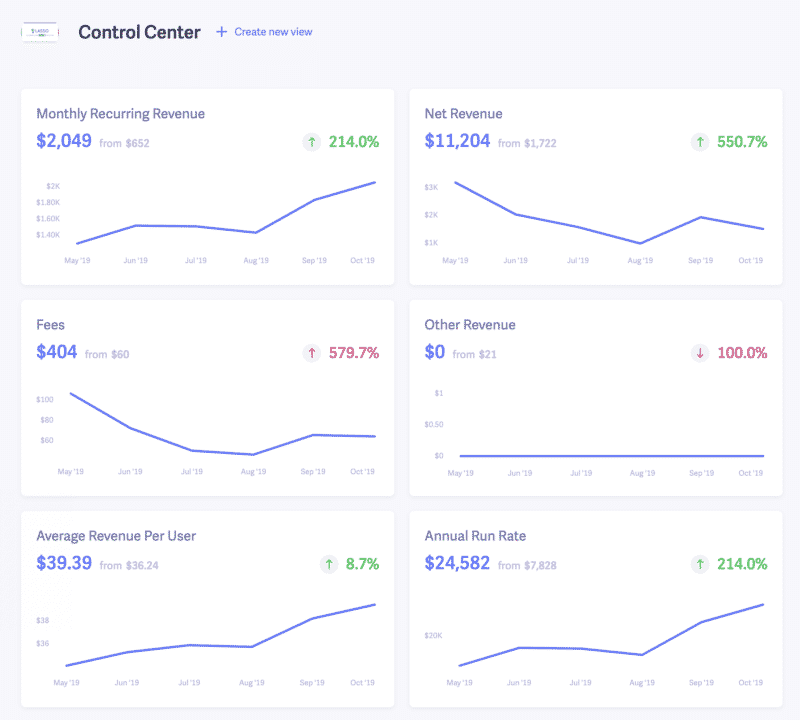Click the $38 axis label in ARPU chart
The image size is (800, 720).
click(x=42, y=620)
